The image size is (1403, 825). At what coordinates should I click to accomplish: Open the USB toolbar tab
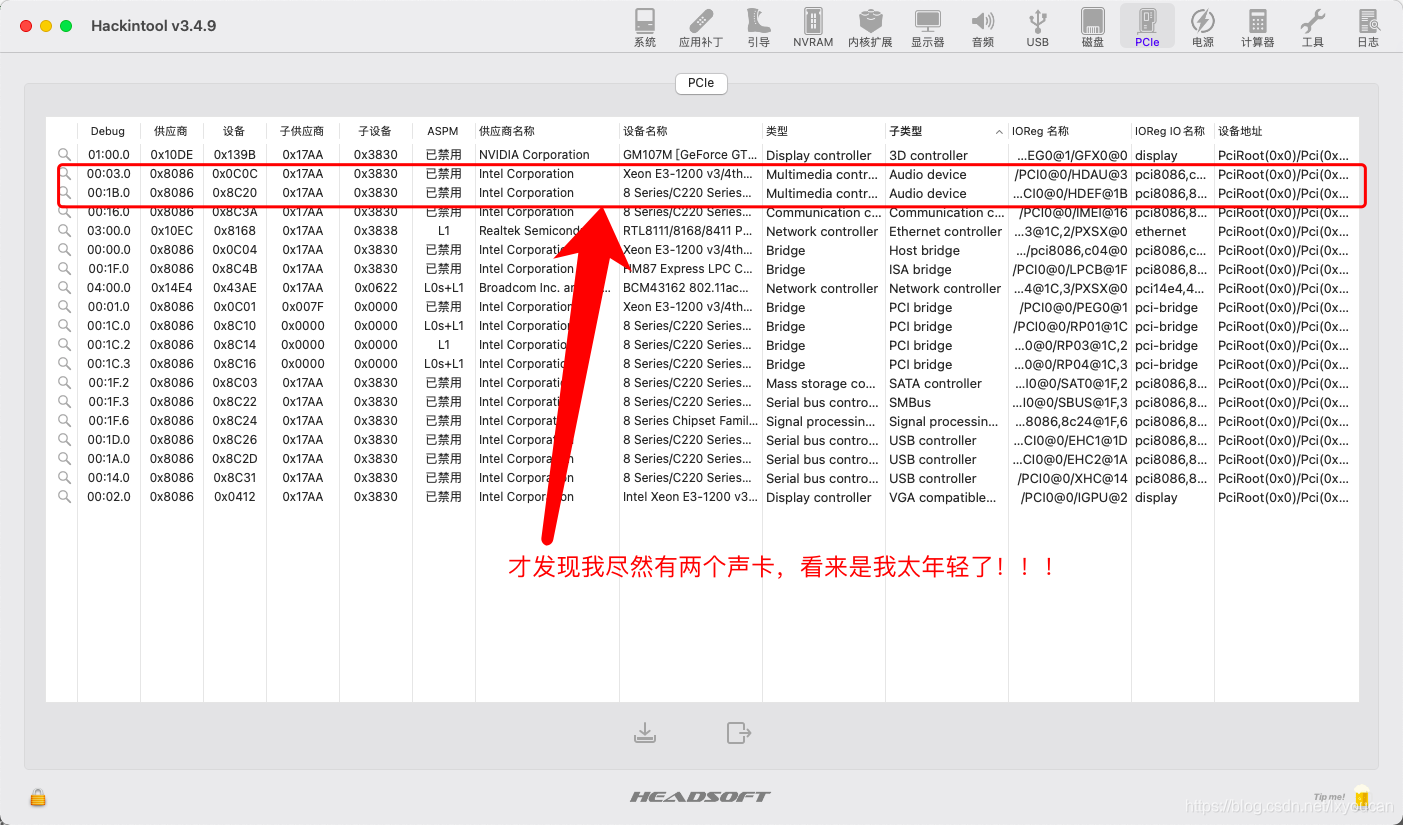point(1038,28)
